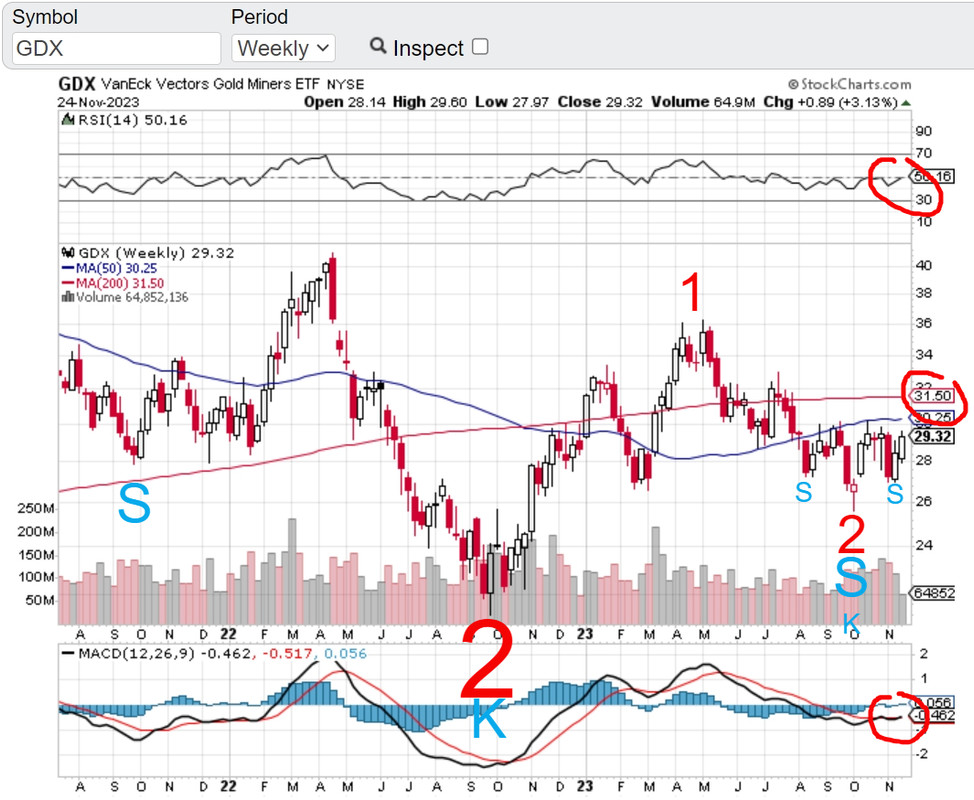Image resolution: width=974 pixels, height=800 pixels.
Task: Click the MACD(12,26,9) legend label
Action: pos(136,653)
